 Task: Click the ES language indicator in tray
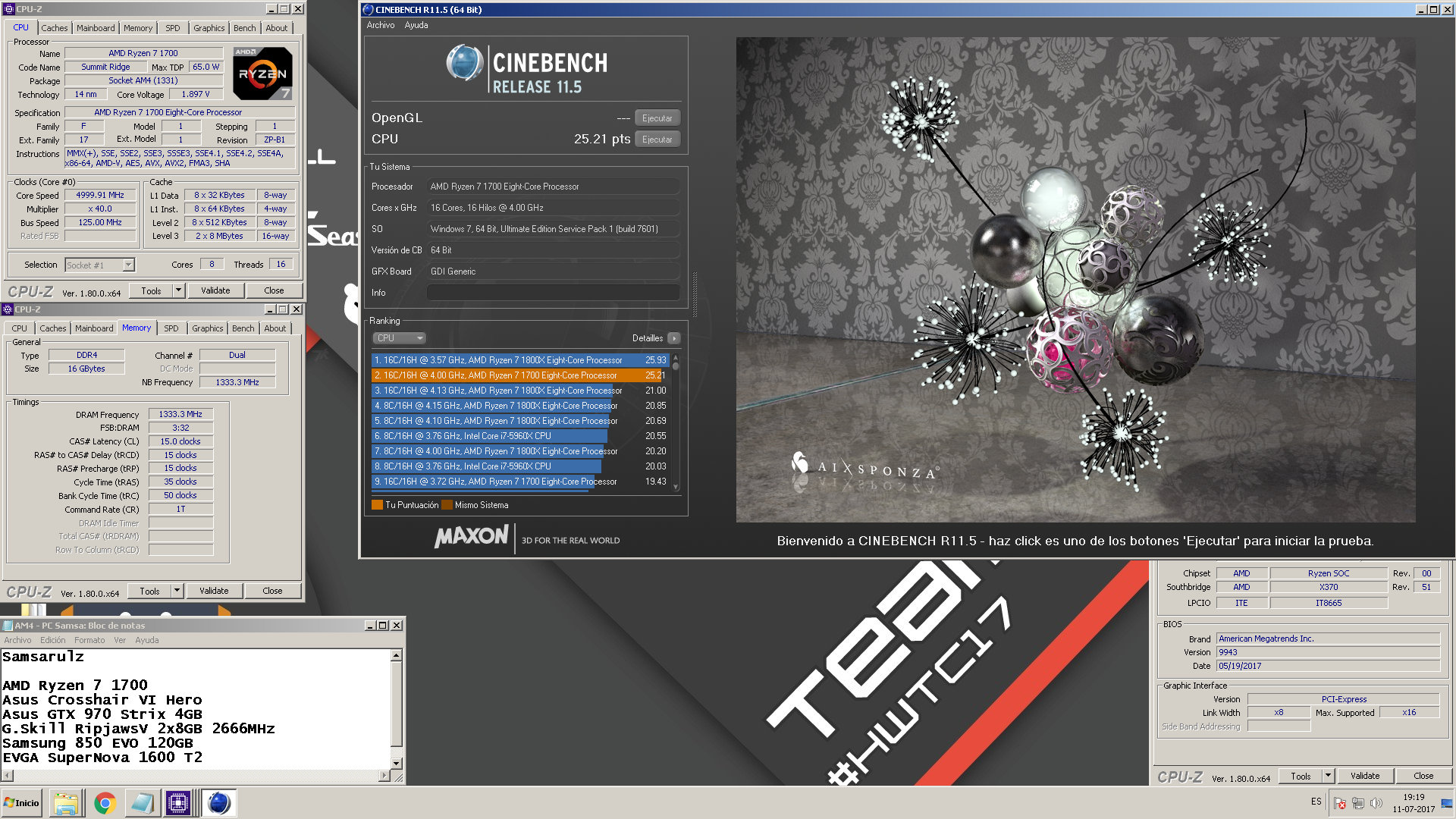pyautogui.click(x=1316, y=802)
